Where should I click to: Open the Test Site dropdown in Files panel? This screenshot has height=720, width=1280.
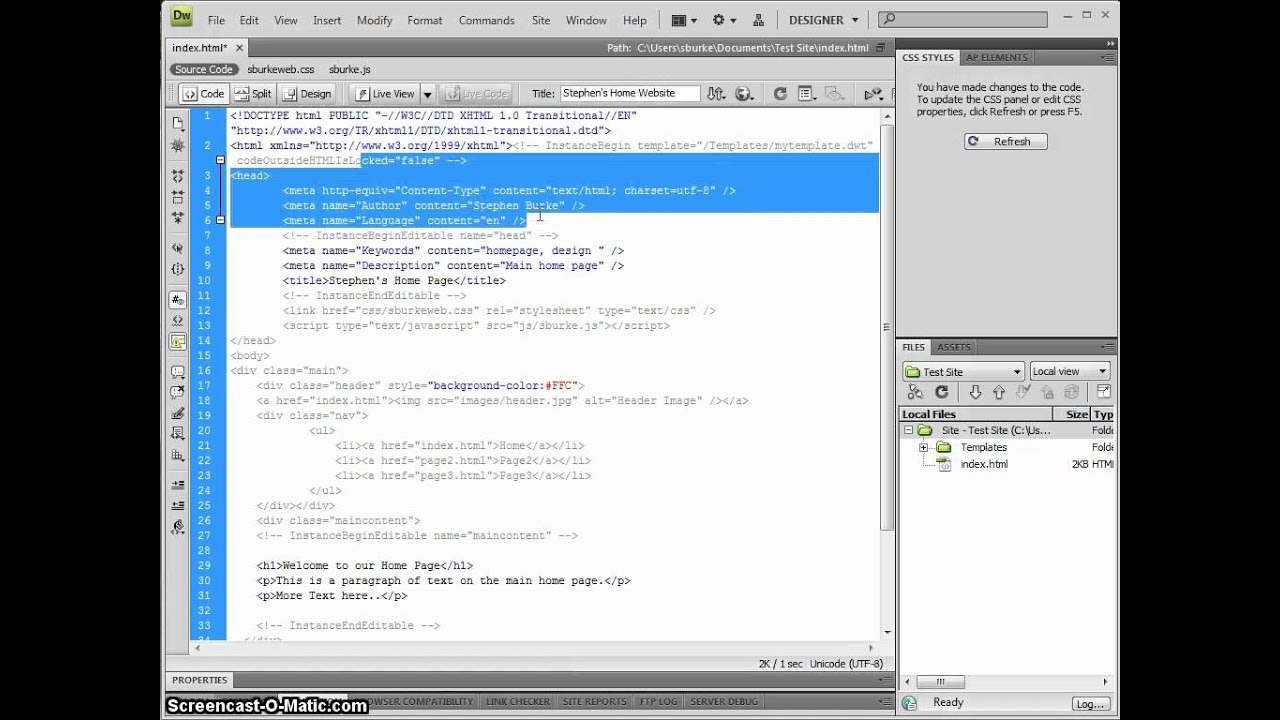963,371
